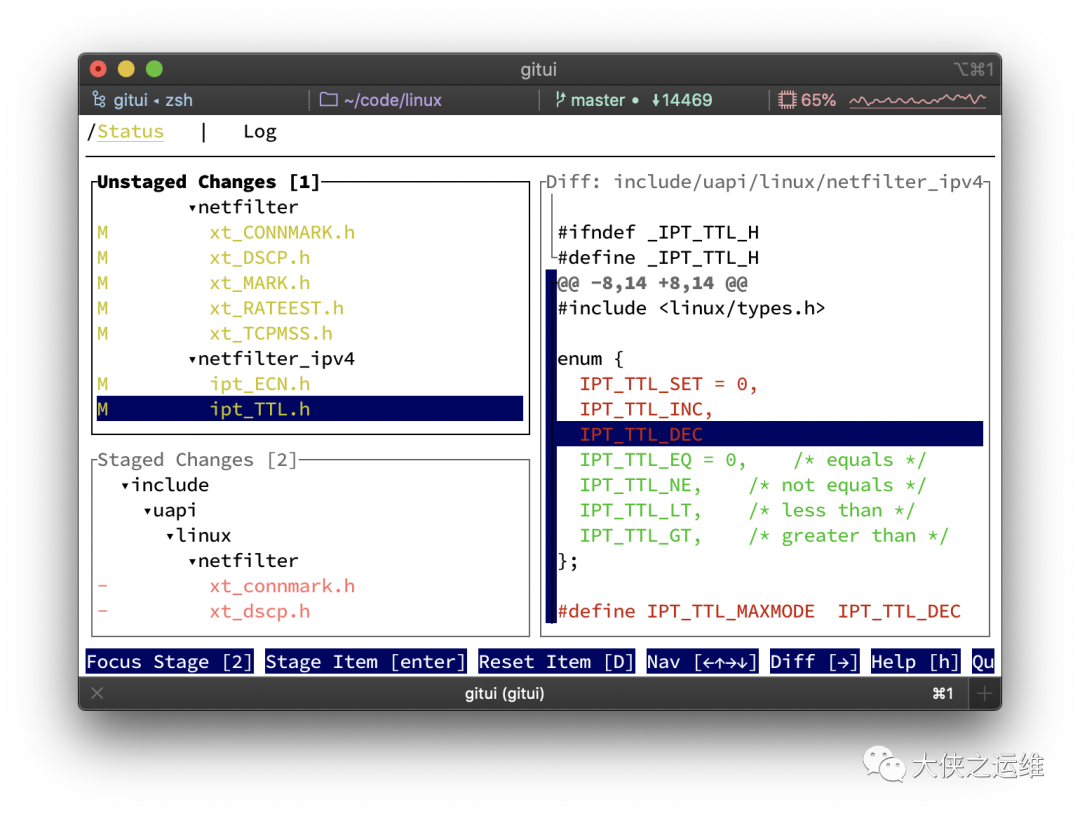The width and height of the screenshot is (1080, 814).
Task: Add a new terminal tab with plus icon
Action: [985, 693]
